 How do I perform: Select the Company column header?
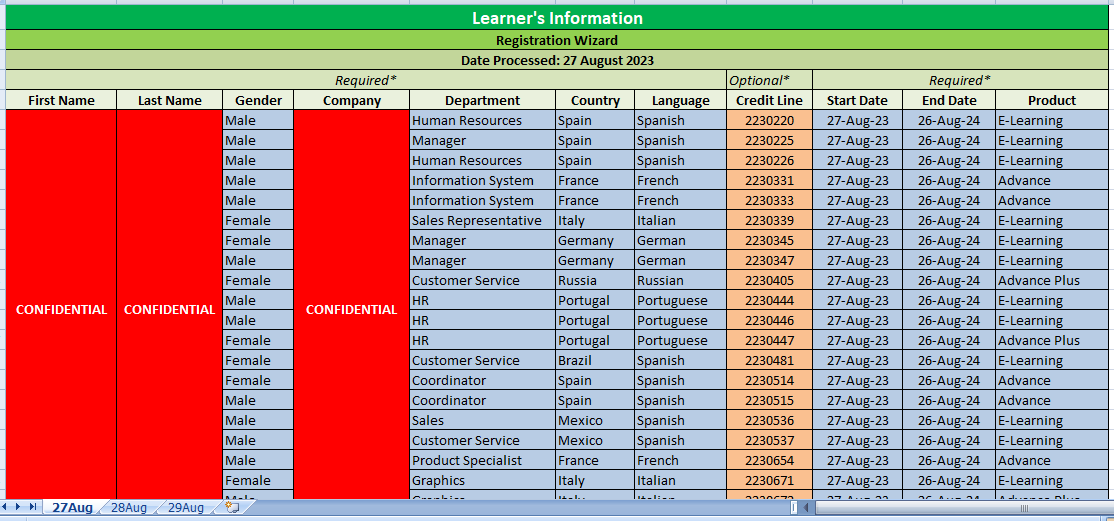tap(352, 100)
